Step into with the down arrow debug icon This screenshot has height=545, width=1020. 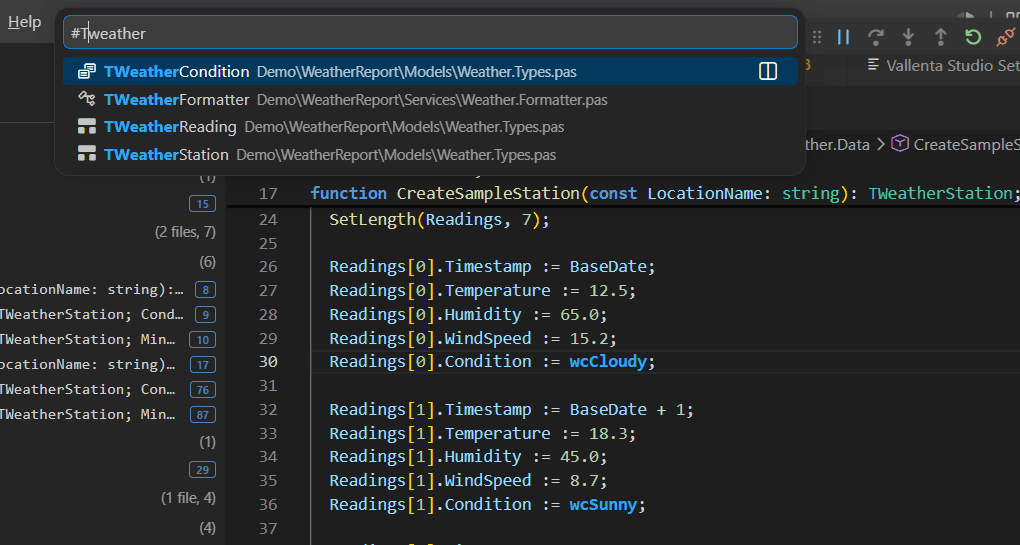908,37
